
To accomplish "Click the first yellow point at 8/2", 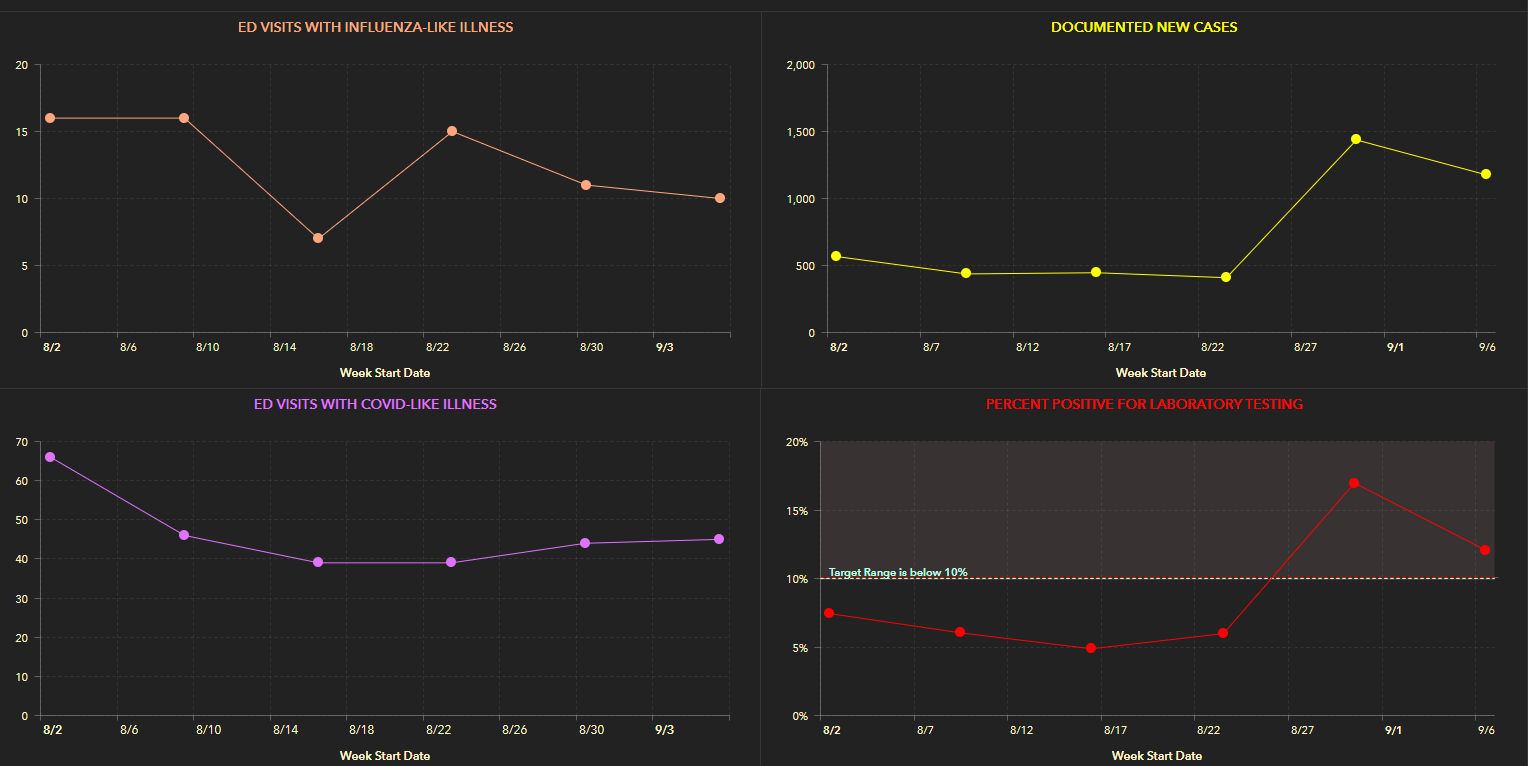I will click(836, 256).
